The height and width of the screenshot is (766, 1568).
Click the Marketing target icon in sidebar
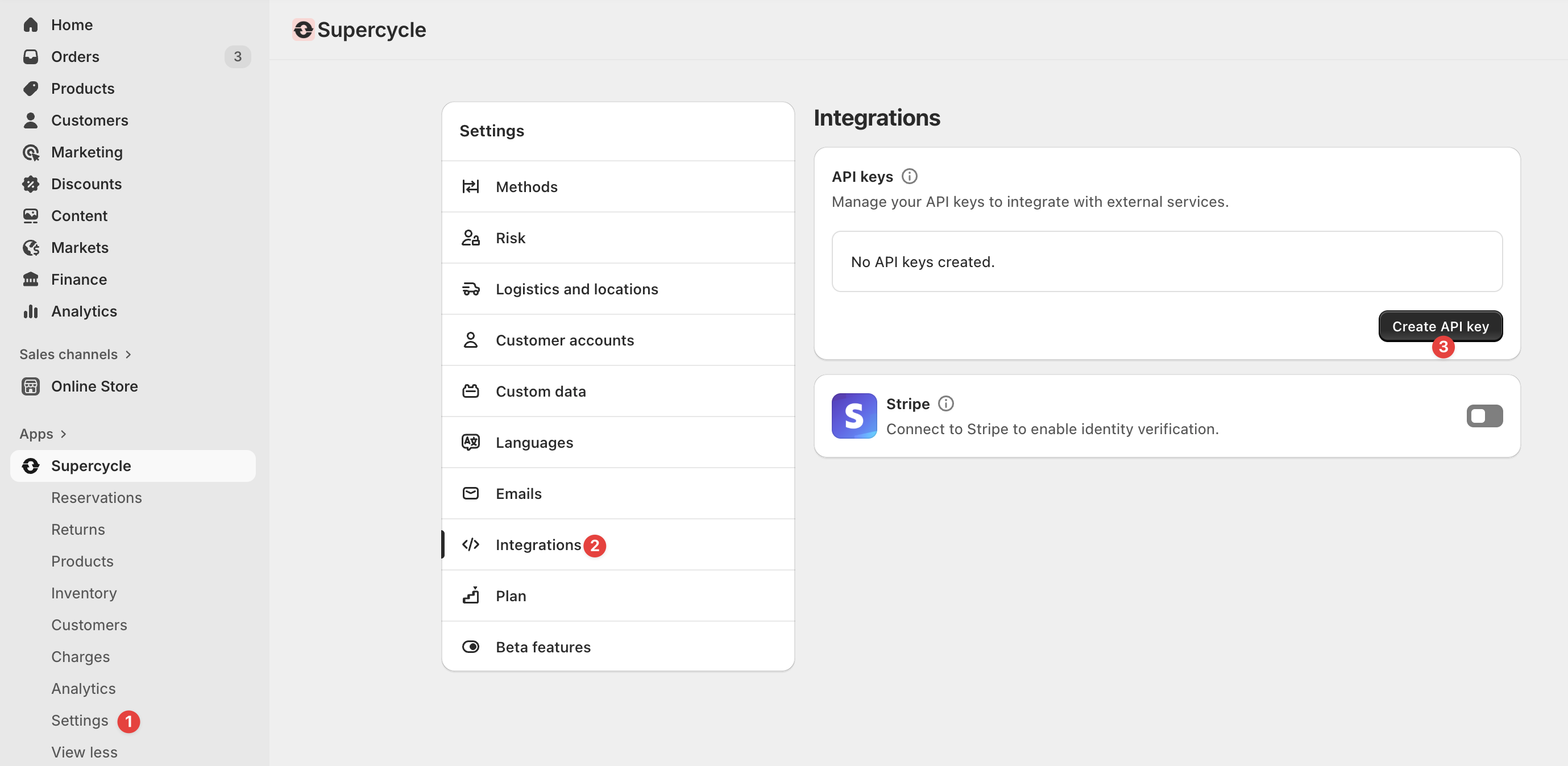click(x=31, y=152)
